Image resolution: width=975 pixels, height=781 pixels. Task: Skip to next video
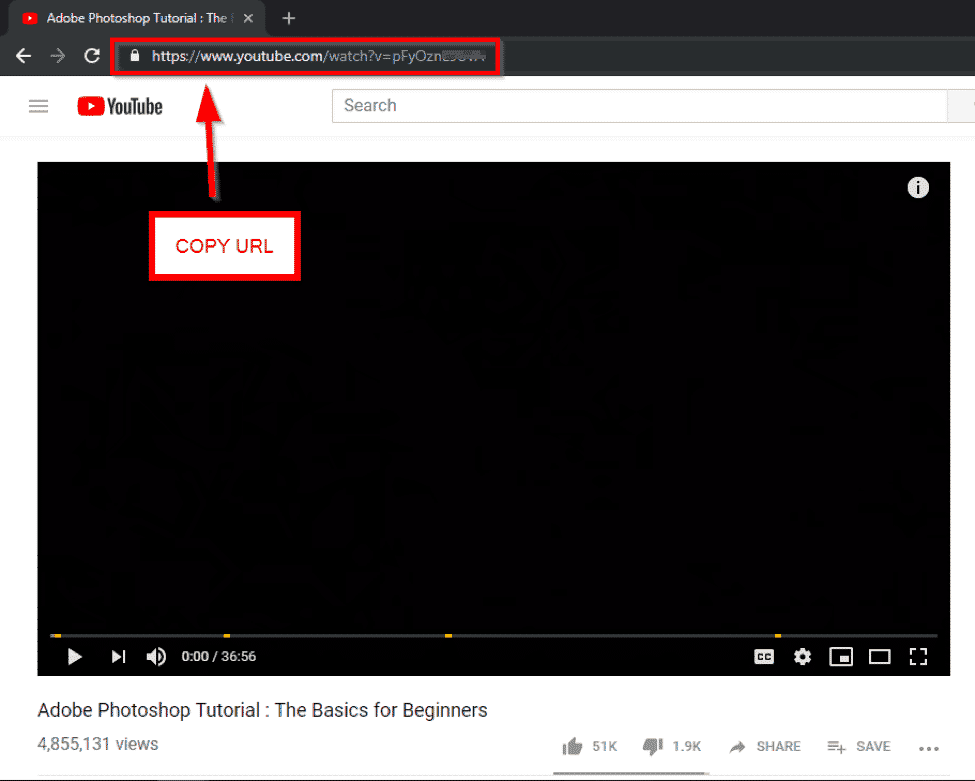point(118,657)
